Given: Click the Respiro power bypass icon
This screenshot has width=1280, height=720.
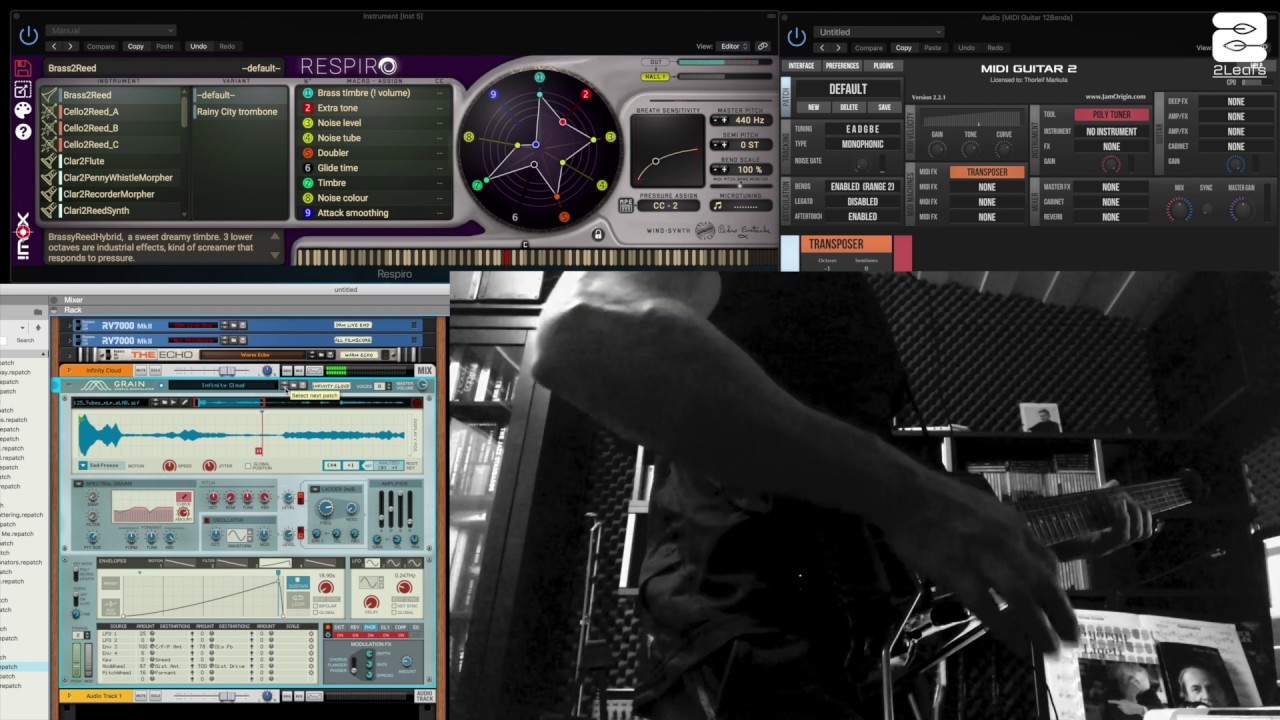Looking at the screenshot, I should click(x=28, y=36).
